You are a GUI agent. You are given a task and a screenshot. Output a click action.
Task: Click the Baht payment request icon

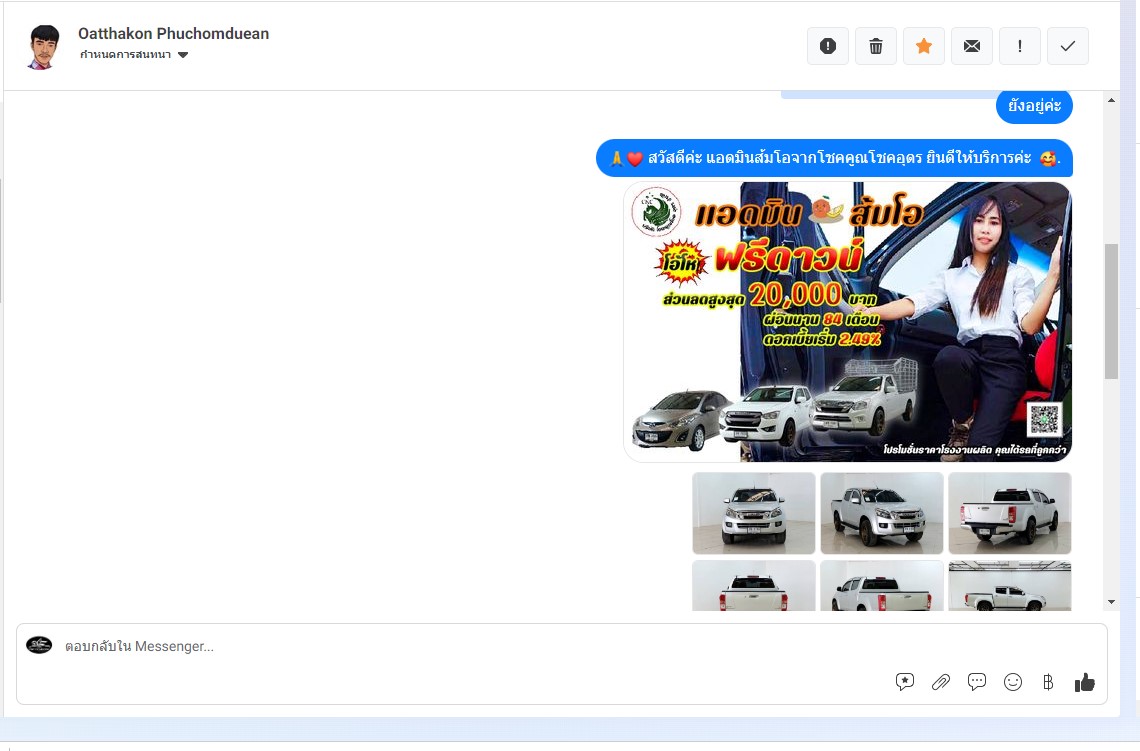pyautogui.click(x=1048, y=682)
